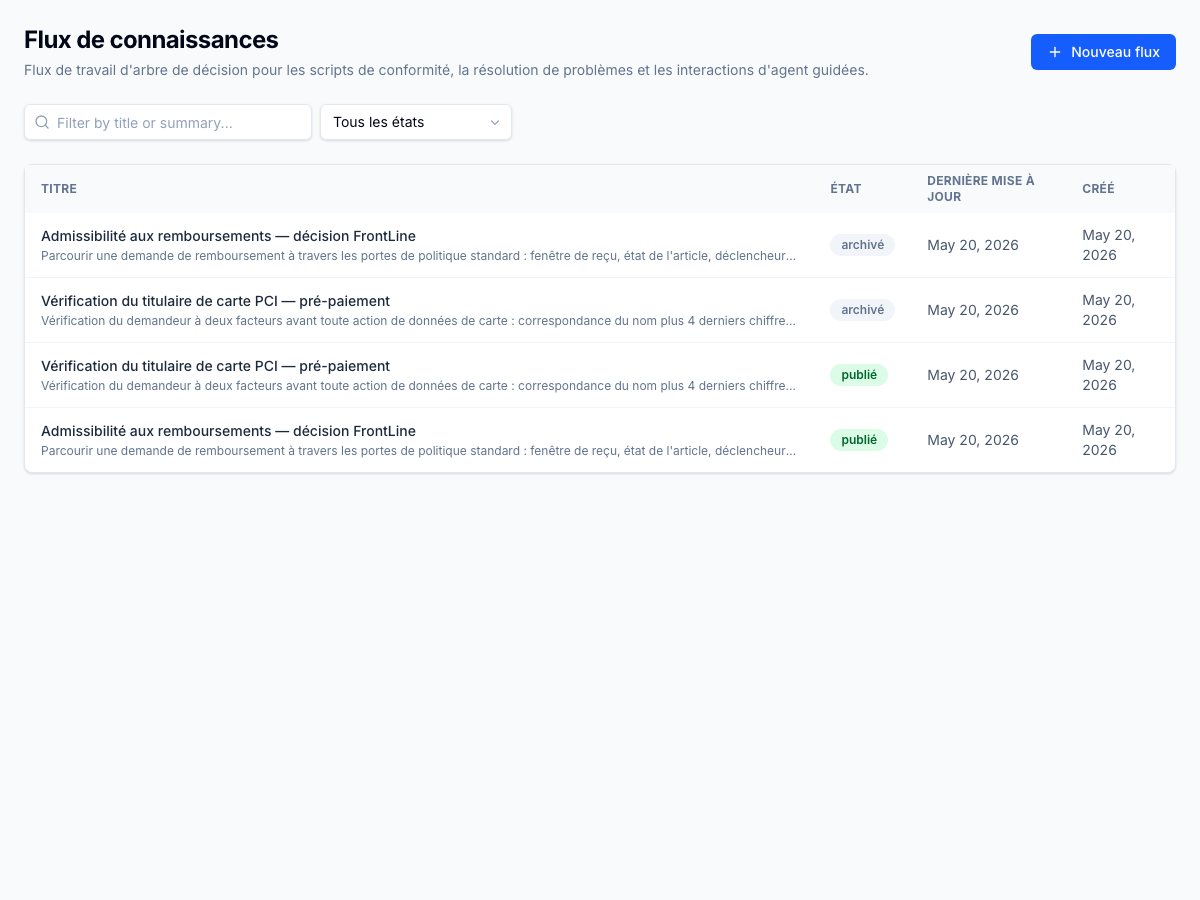Sort by the TITRE column header

[59, 189]
